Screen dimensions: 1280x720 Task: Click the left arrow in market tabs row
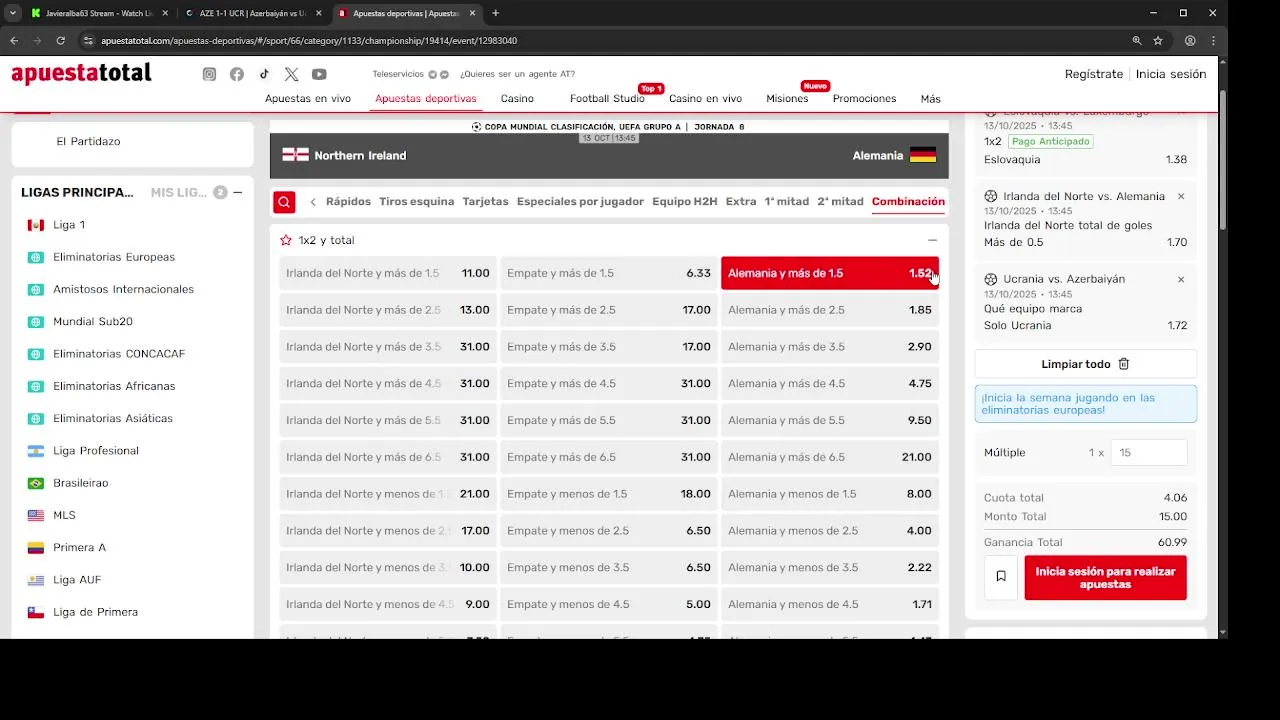pyautogui.click(x=313, y=202)
